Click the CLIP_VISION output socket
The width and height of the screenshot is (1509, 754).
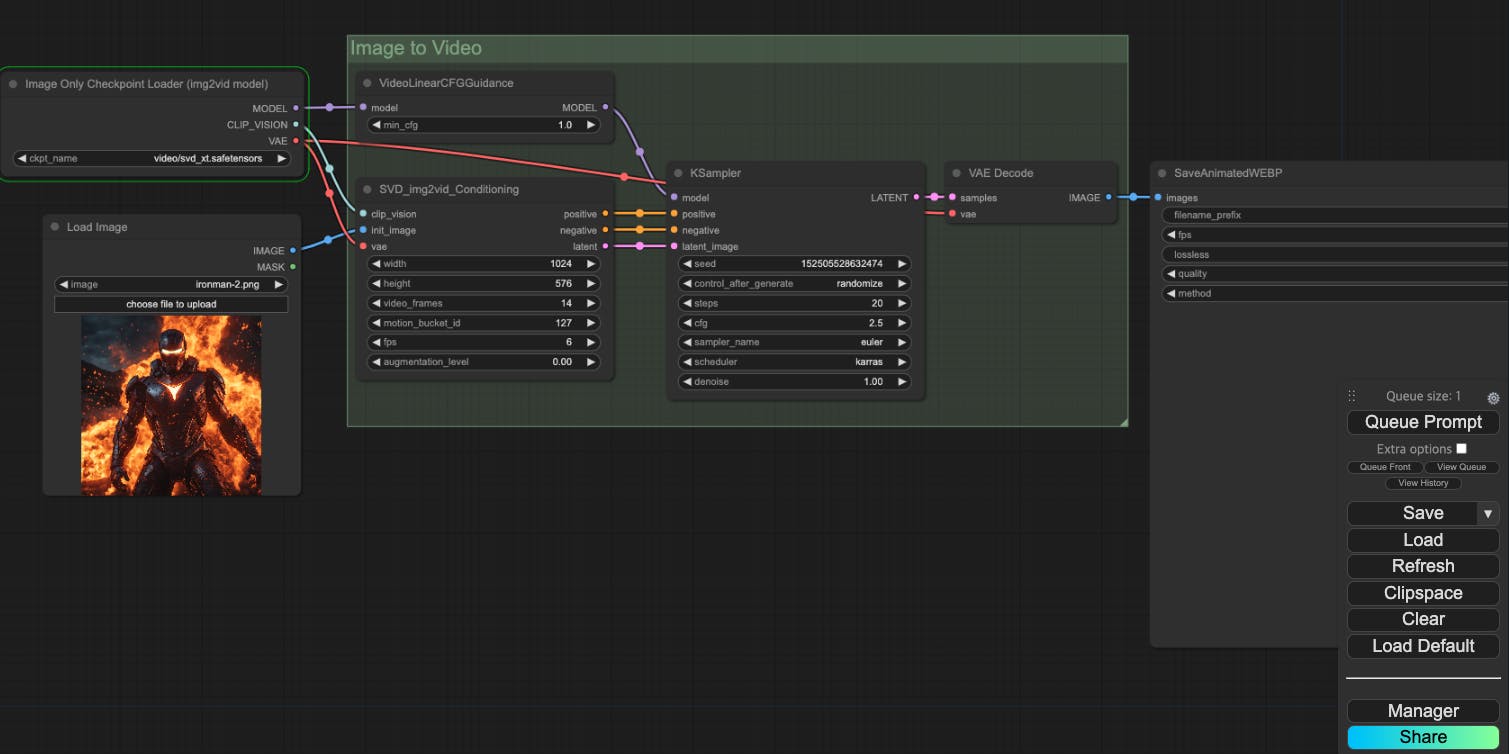(295, 125)
